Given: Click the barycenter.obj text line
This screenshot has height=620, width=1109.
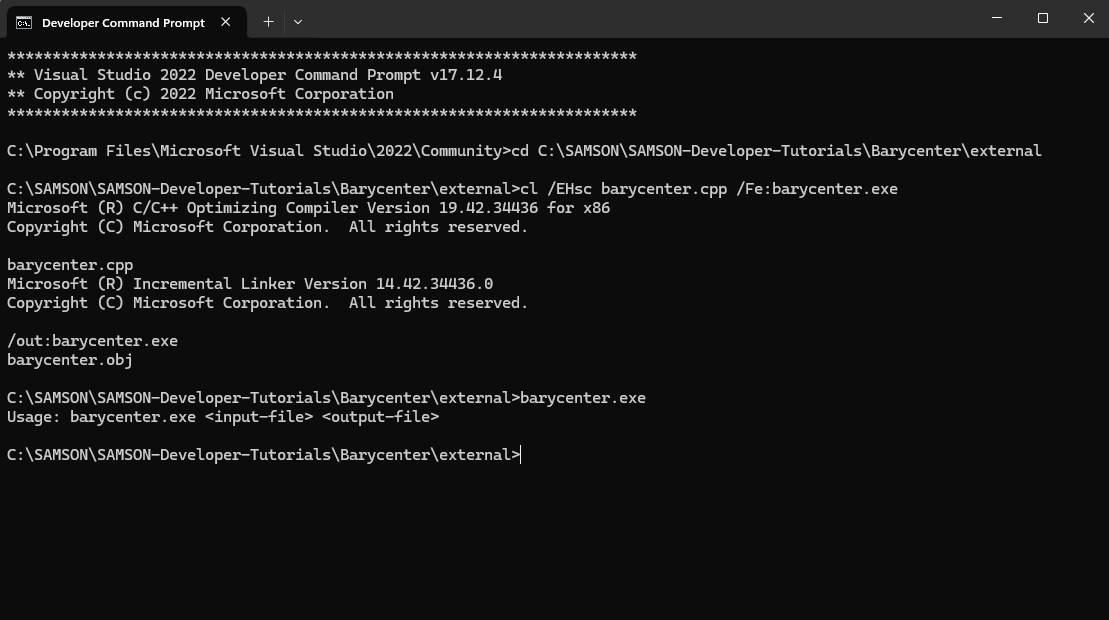Looking at the screenshot, I should click(68, 359).
